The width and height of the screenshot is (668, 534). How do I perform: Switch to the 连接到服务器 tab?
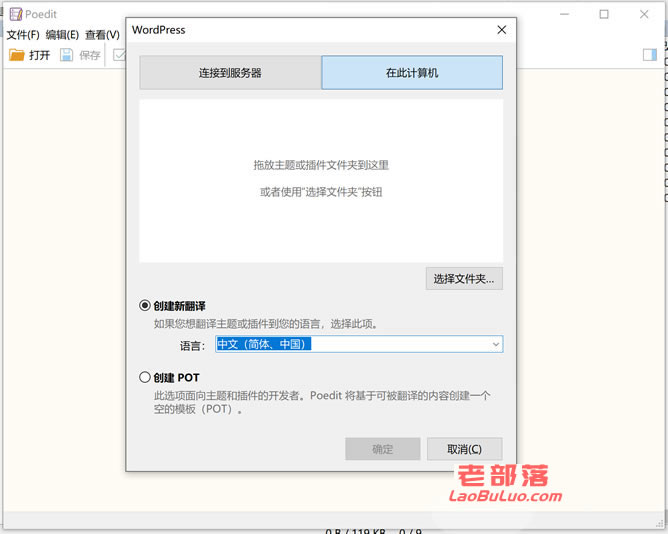pos(230,72)
